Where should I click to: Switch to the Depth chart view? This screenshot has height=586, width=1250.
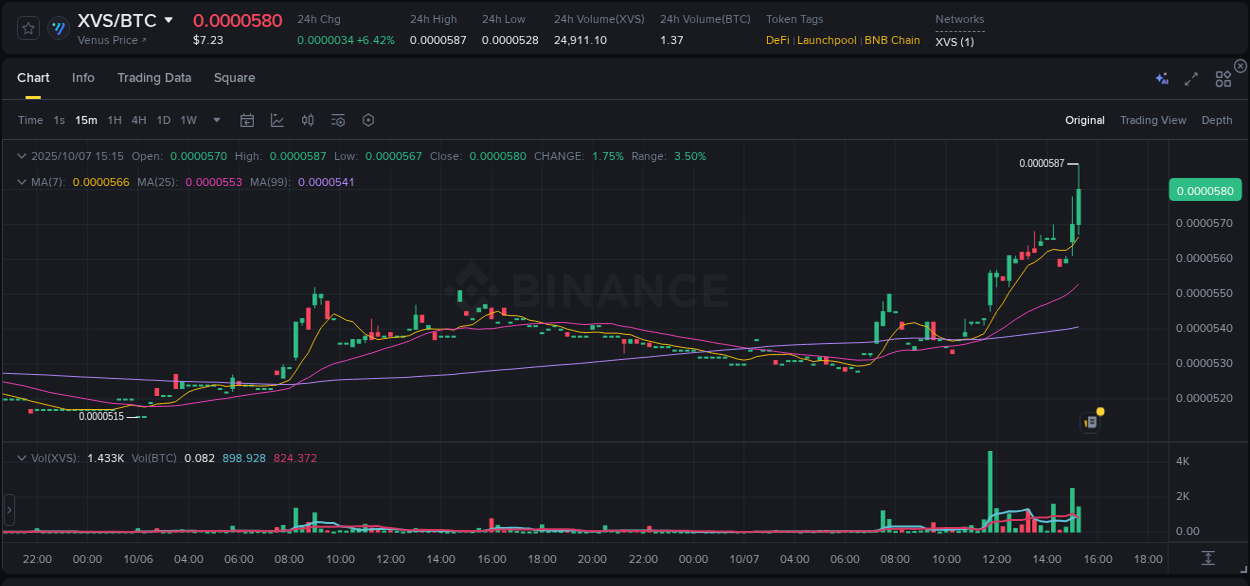[x=1217, y=119]
